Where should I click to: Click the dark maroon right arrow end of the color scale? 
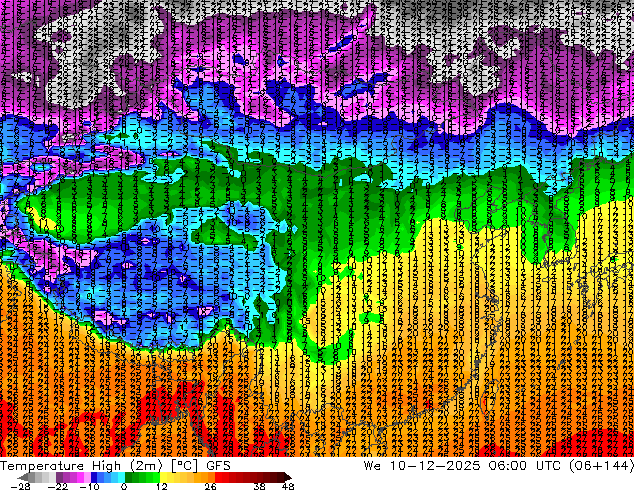pos(287,477)
